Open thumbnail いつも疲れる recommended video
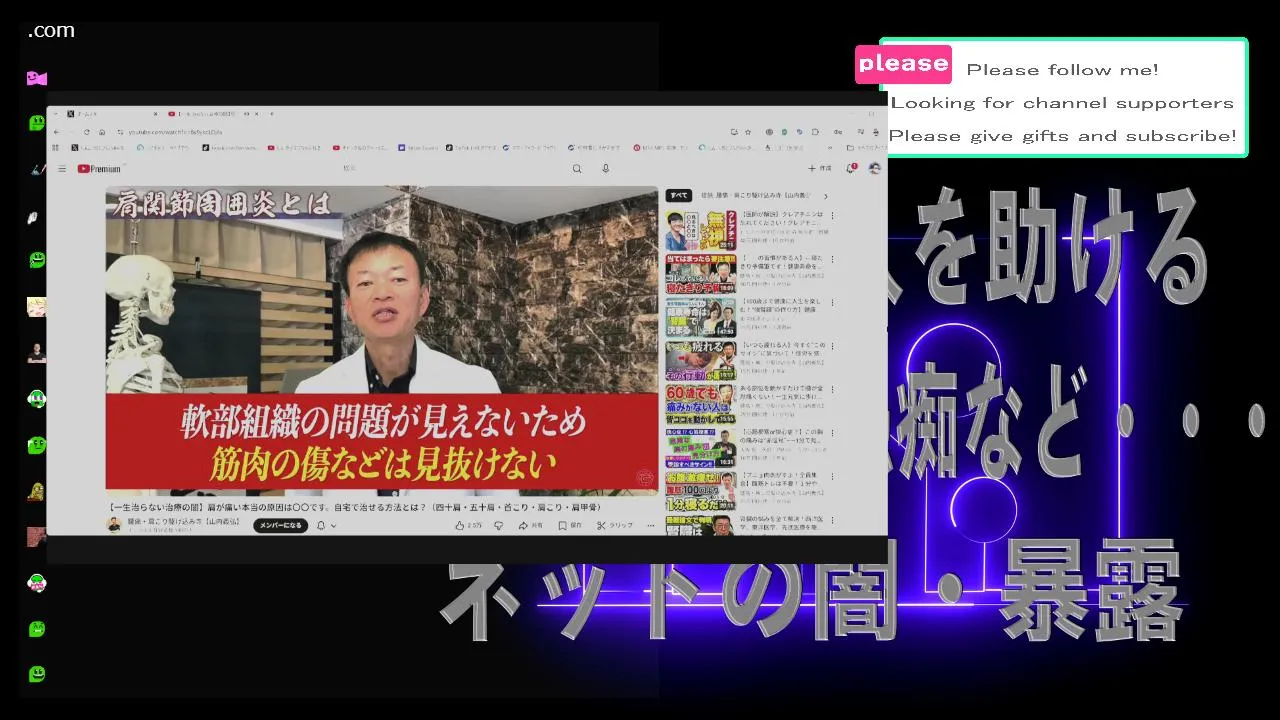1280x720 pixels. (701, 360)
